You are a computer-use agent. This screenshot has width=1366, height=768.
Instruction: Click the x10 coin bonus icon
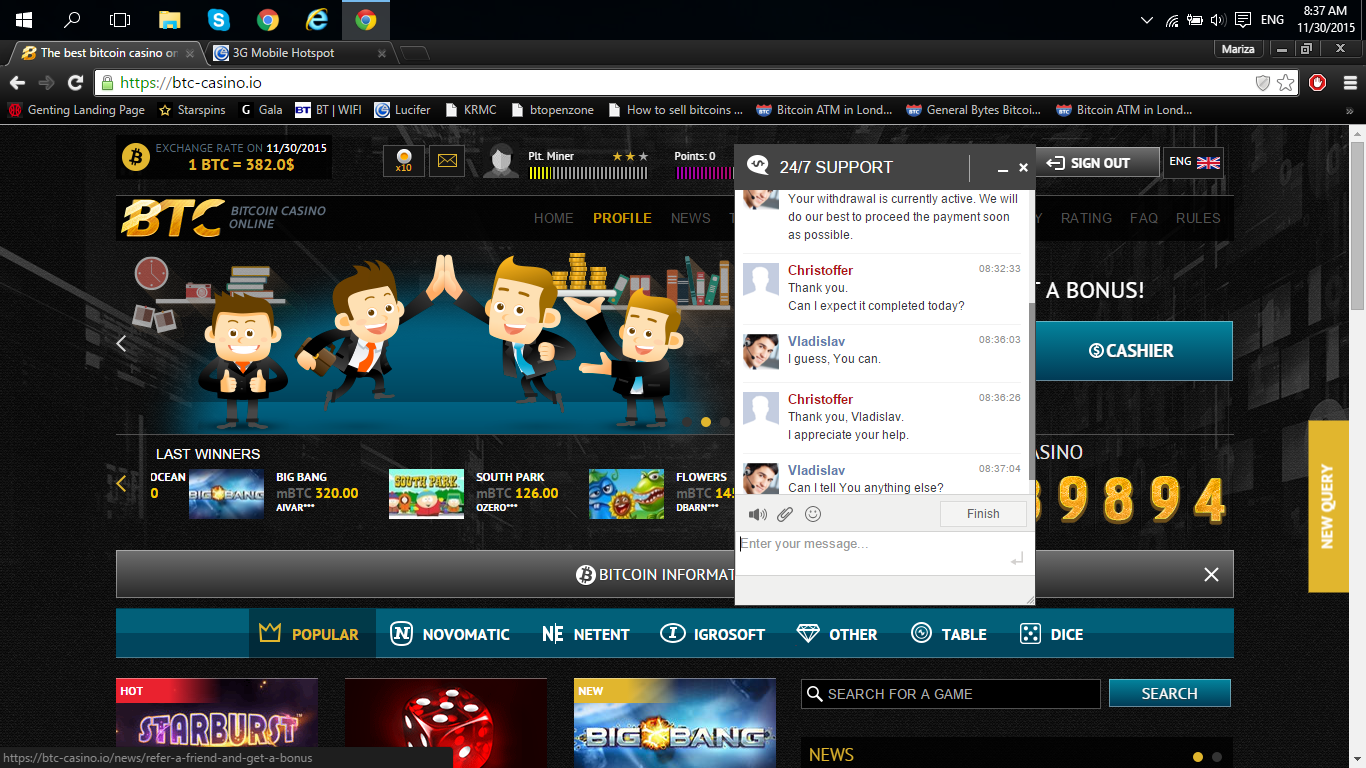[404, 160]
